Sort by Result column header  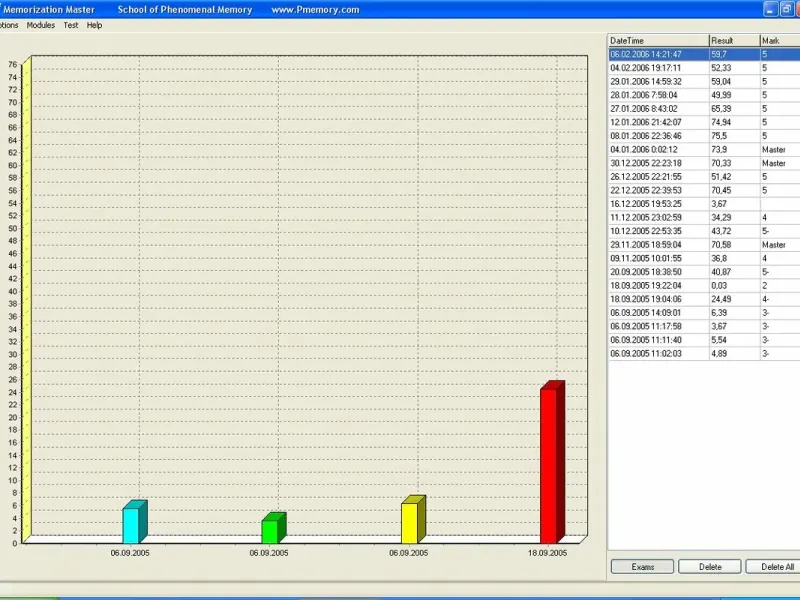(x=735, y=41)
